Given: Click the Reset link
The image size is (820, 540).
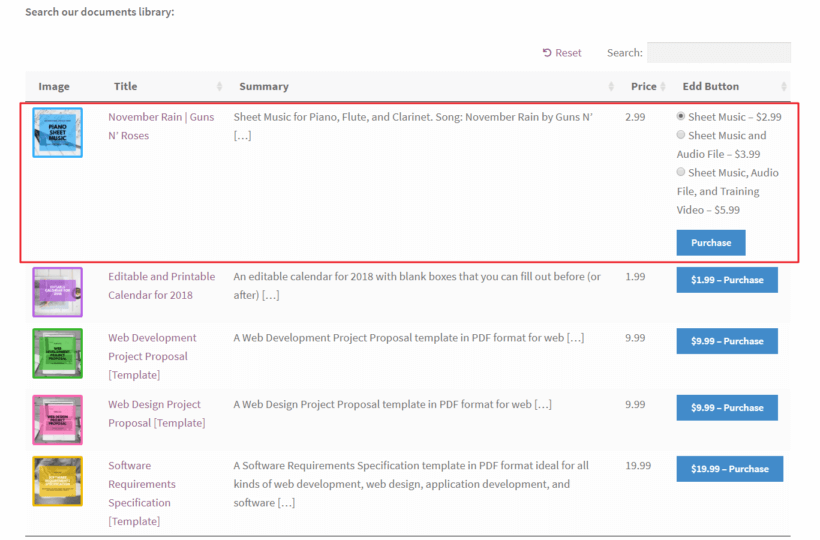Looking at the screenshot, I should coord(562,53).
